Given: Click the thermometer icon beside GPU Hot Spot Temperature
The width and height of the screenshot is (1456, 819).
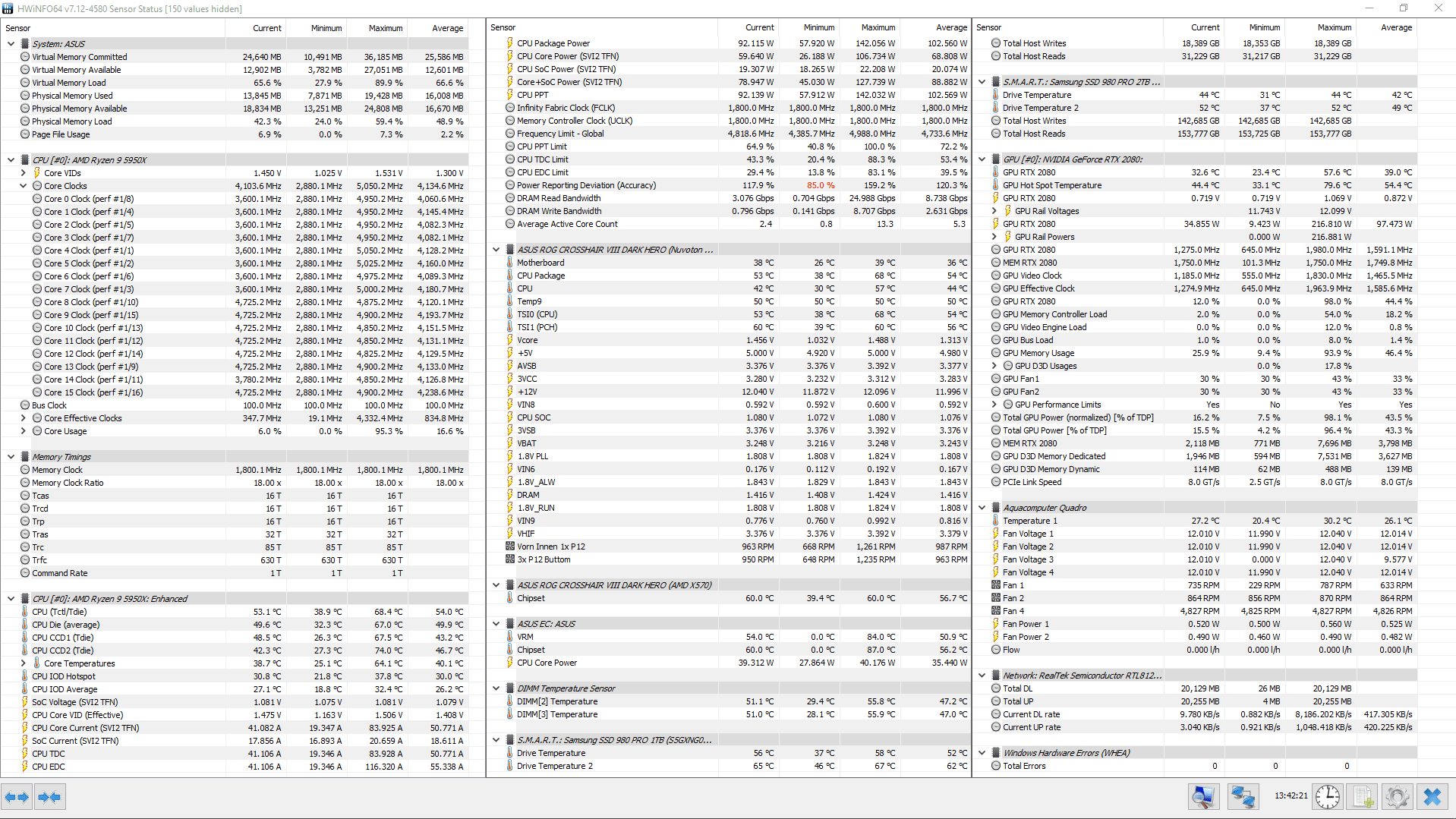Looking at the screenshot, I should (x=996, y=185).
